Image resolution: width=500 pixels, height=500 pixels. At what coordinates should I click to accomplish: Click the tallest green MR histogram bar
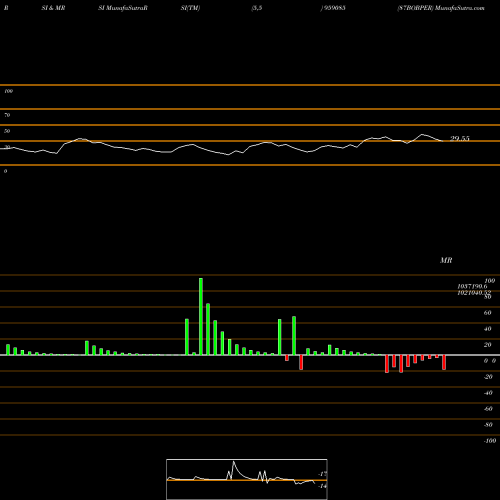[x=201, y=316]
